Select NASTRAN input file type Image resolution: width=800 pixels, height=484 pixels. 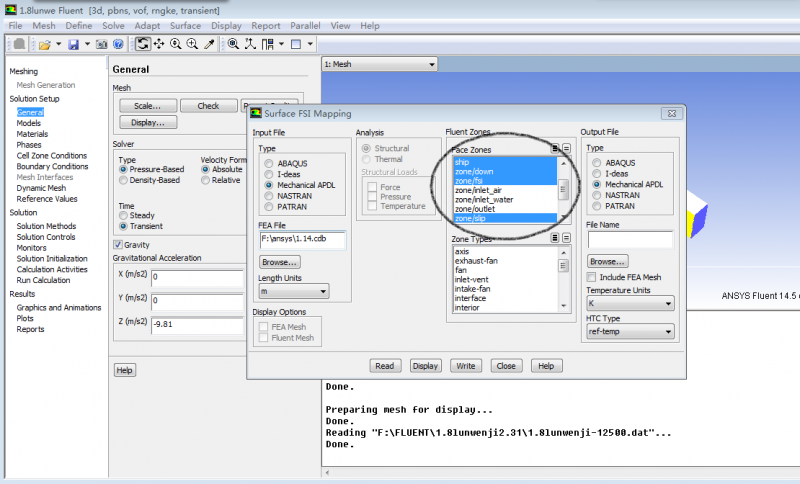(x=268, y=196)
